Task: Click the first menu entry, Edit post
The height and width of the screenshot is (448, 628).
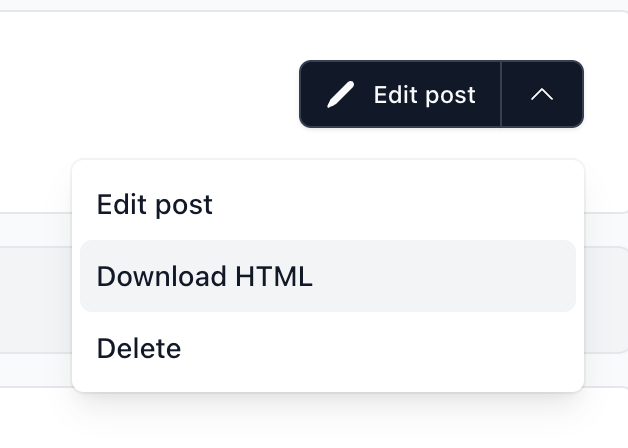Action: point(155,205)
